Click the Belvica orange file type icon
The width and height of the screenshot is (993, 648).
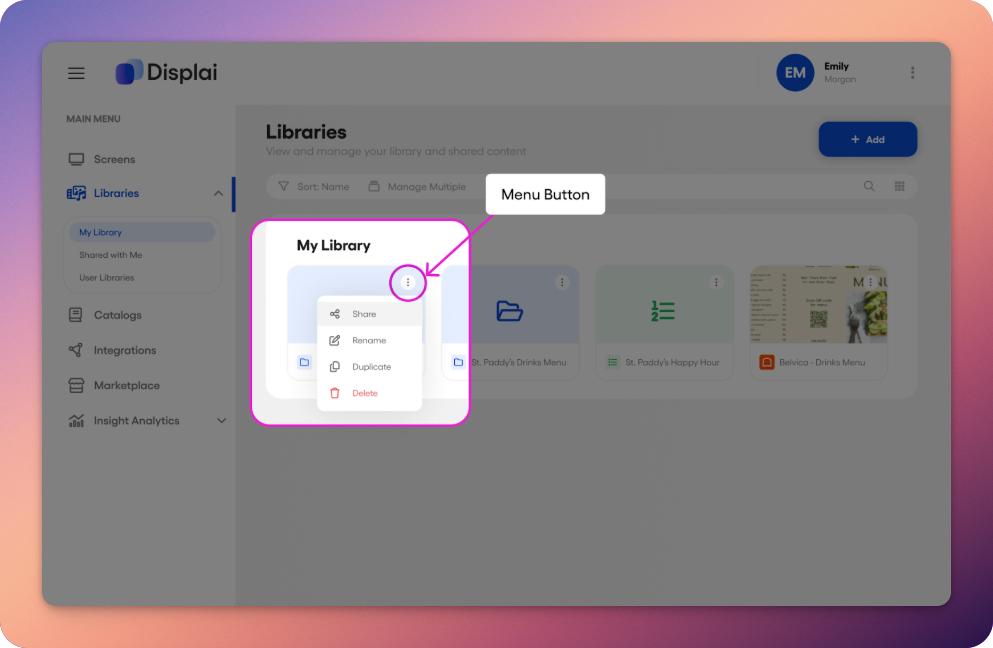(766, 362)
